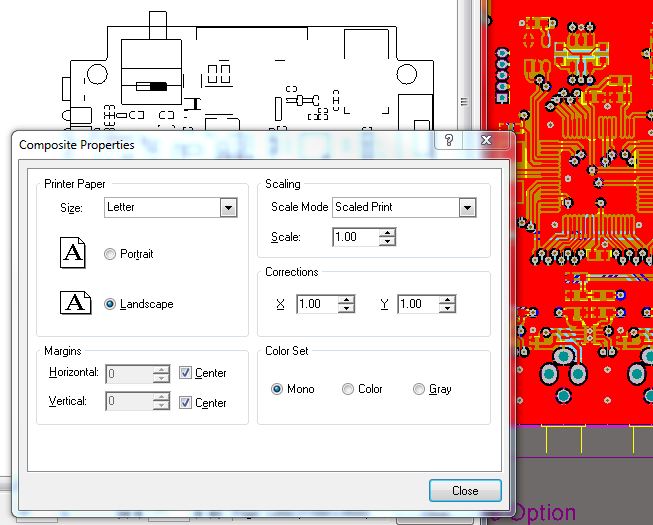The height and width of the screenshot is (525, 653).
Task: Click the portrait page orientation icon
Action: [73, 253]
